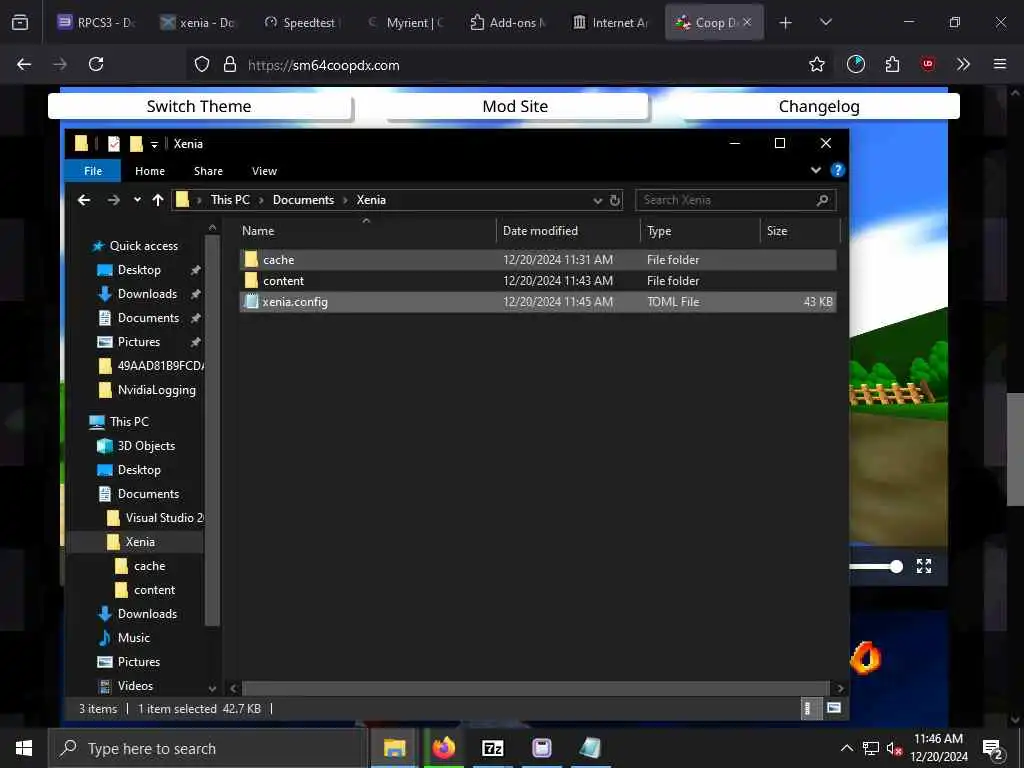The width and height of the screenshot is (1024, 768).
Task: Open recent locations dropdown in Explorer
Action: (x=137, y=200)
